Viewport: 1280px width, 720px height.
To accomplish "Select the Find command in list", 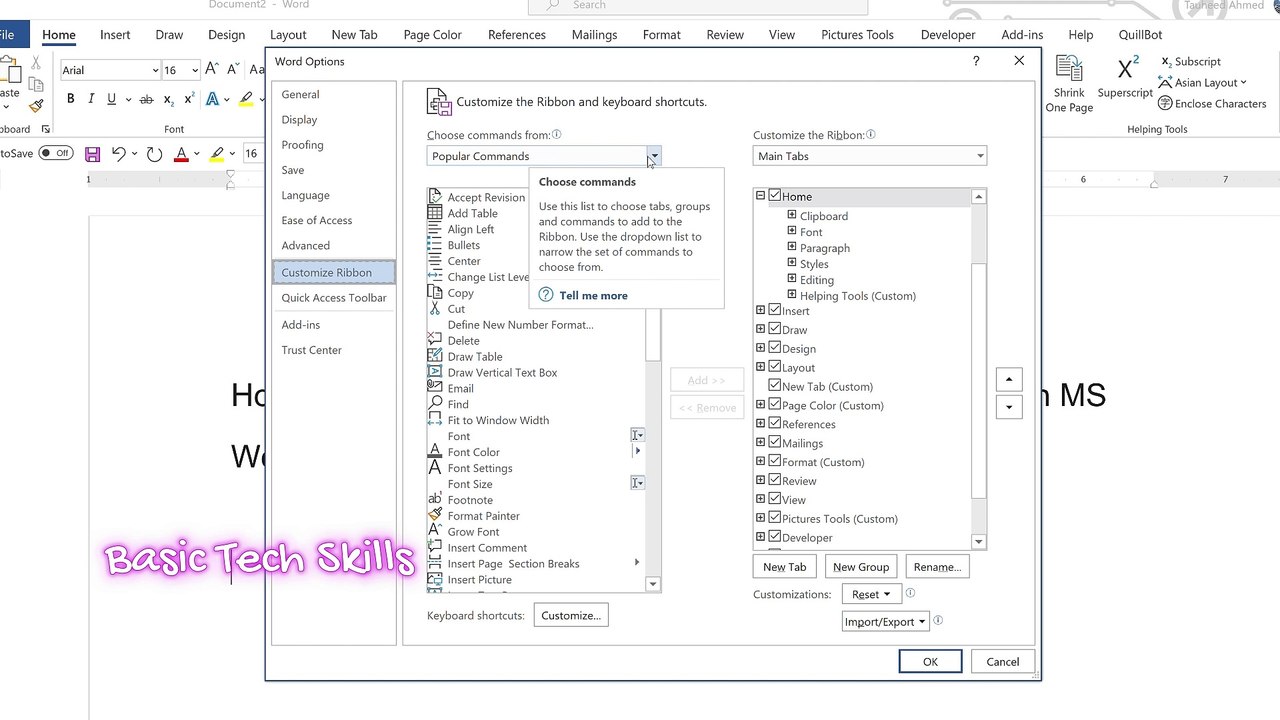I will coord(458,404).
